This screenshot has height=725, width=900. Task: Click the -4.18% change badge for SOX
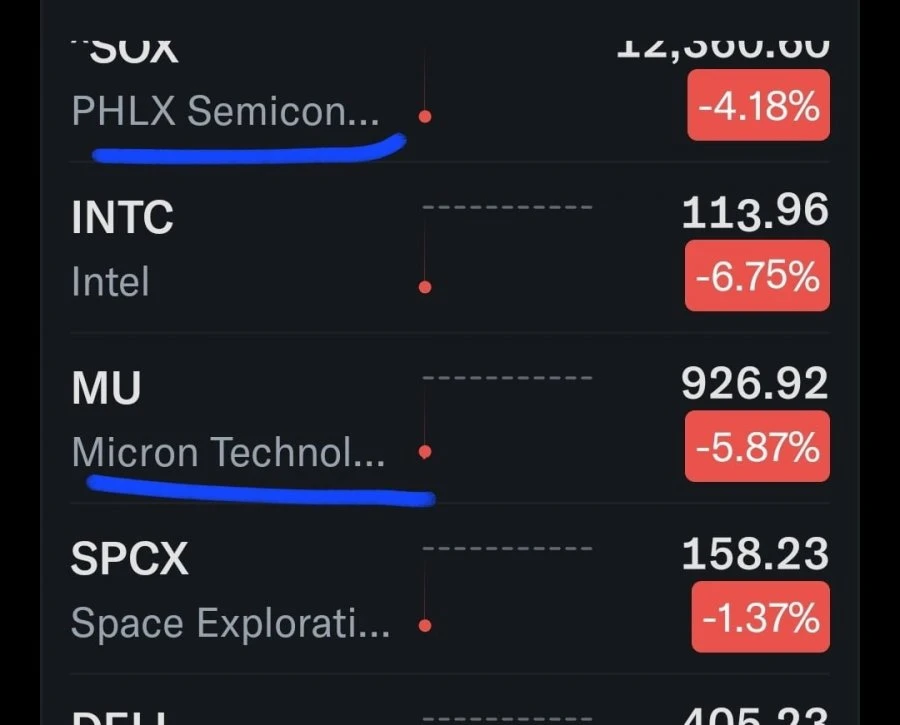(758, 105)
